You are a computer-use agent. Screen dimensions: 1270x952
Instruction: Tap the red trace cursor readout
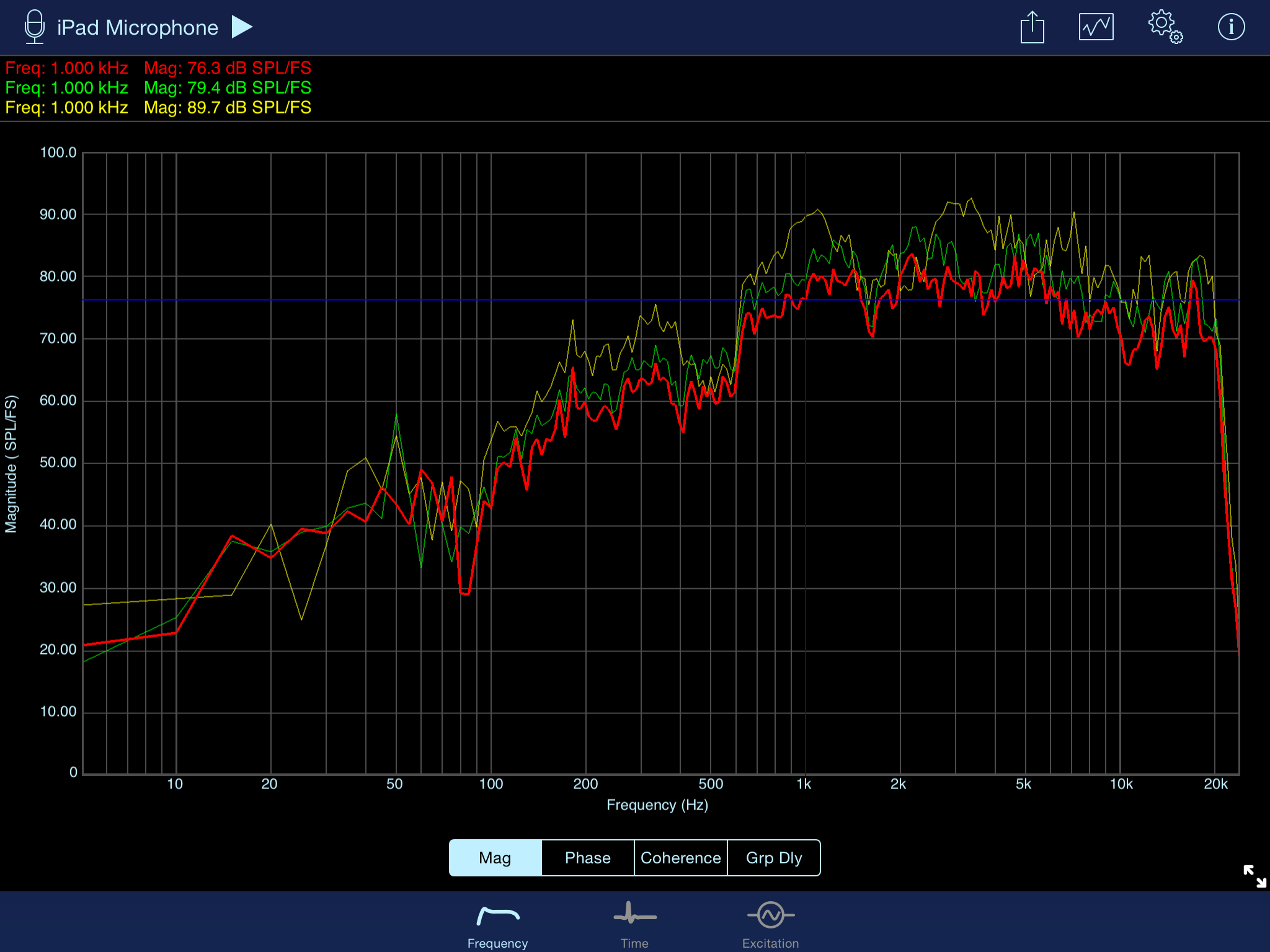tap(158, 68)
